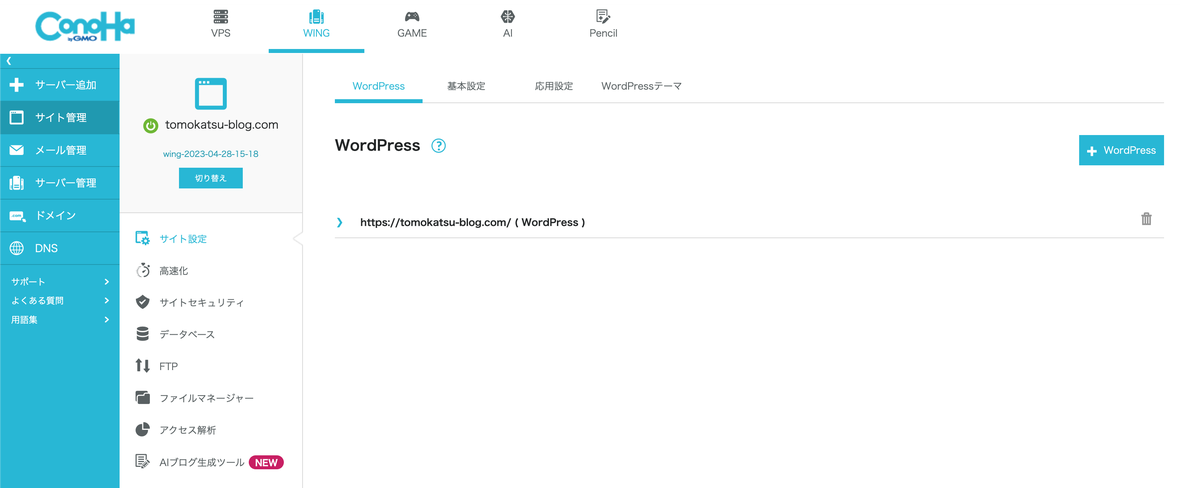The image size is (1180, 488).
Task: Click the globe icon for DNS
Action: [x=17, y=249]
